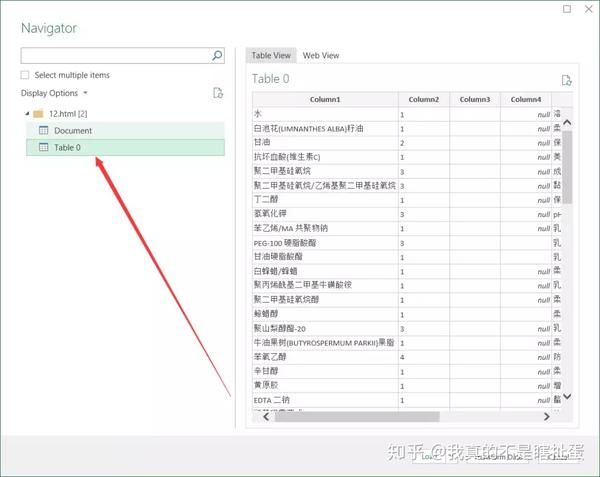Viewport: 600px width, 477px height.
Task: Click the 12.html folder icon
Action: pyautogui.click(x=38, y=114)
